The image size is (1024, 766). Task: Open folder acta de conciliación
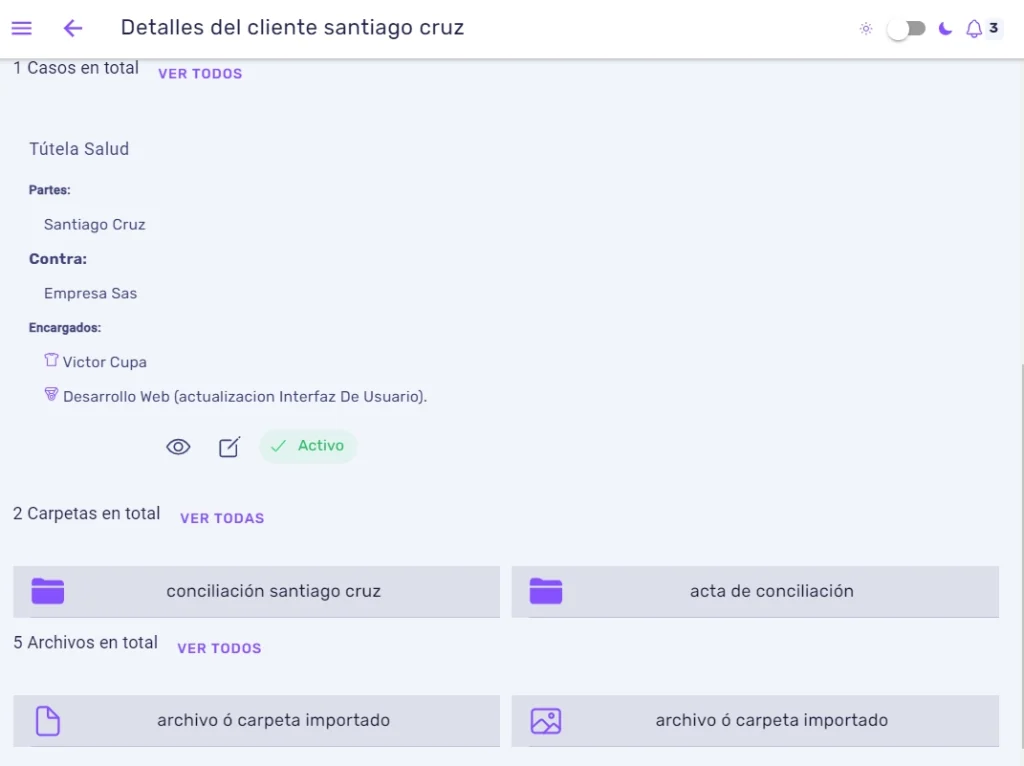tap(755, 592)
